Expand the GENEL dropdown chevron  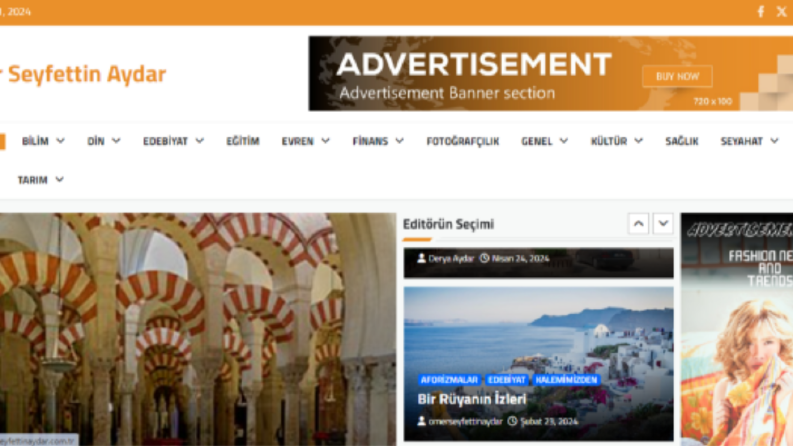click(564, 141)
